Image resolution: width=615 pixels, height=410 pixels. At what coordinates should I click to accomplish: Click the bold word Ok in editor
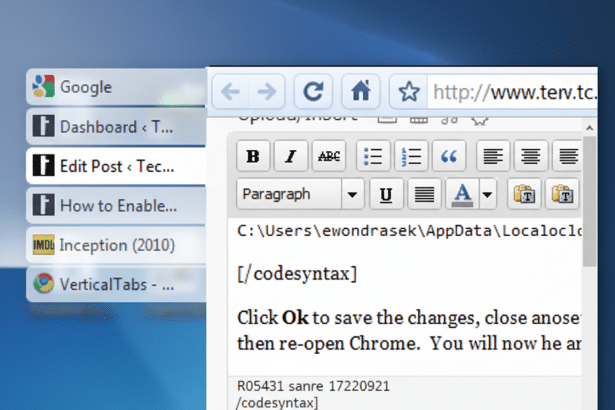click(x=295, y=318)
